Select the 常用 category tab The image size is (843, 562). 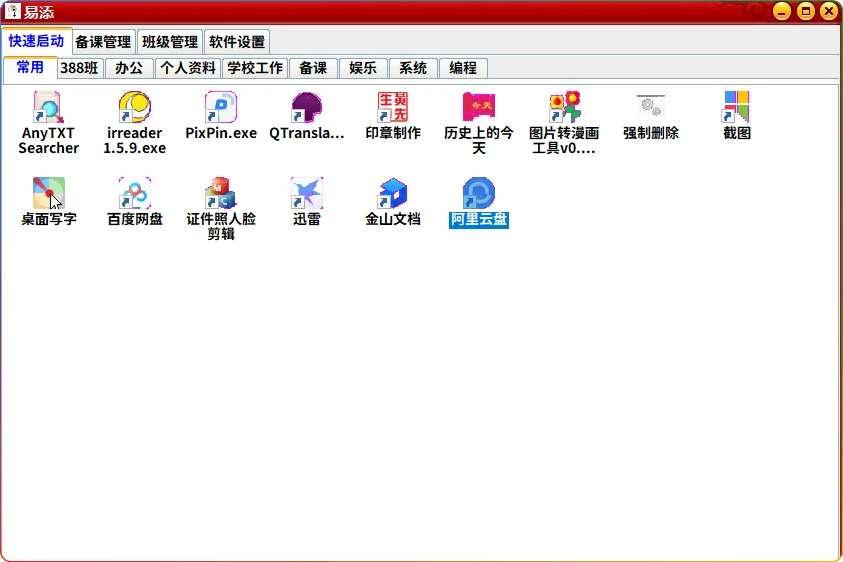coord(30,68)
